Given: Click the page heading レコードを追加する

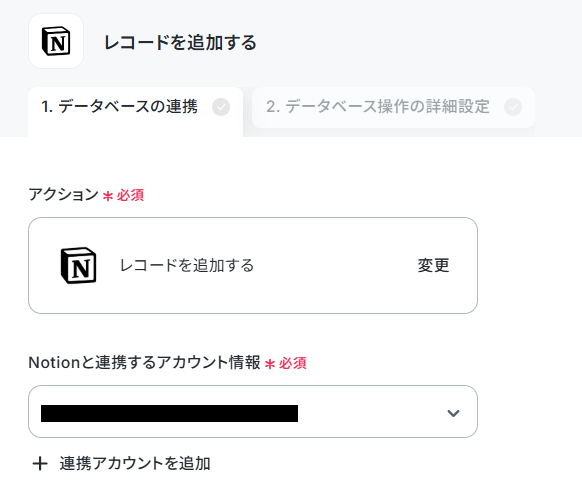Looking at the screenshot, I should click(180, 42).
